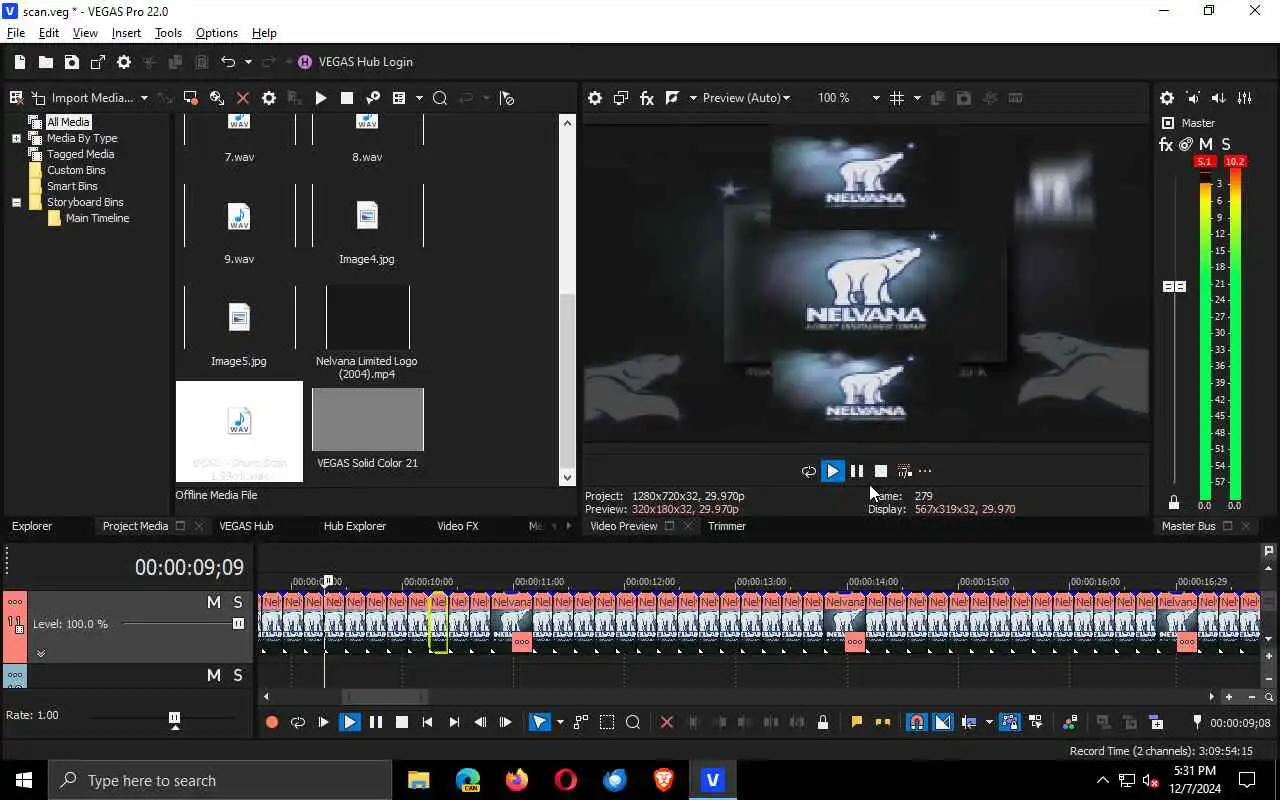The image size is (1280, 800).
Task: Start media preview in Project Media toolbar
Action: [321, 98]
